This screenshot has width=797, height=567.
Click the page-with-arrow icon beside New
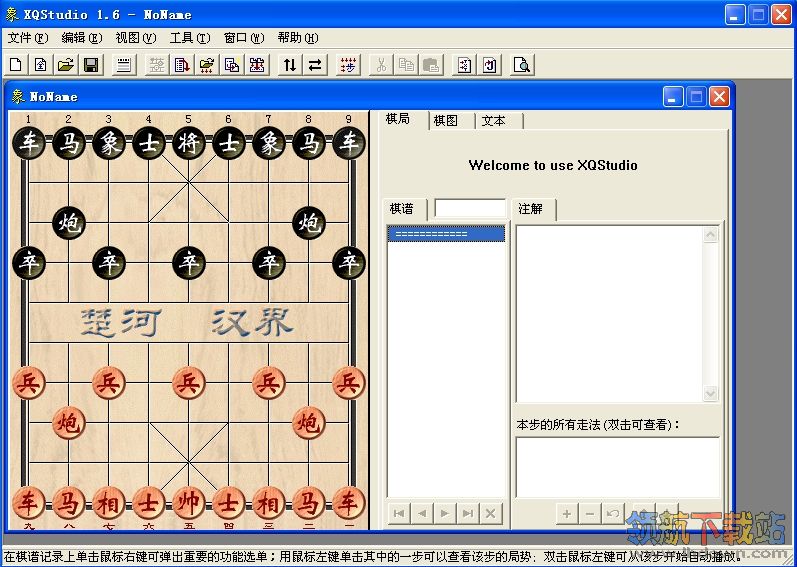[41, 65]
